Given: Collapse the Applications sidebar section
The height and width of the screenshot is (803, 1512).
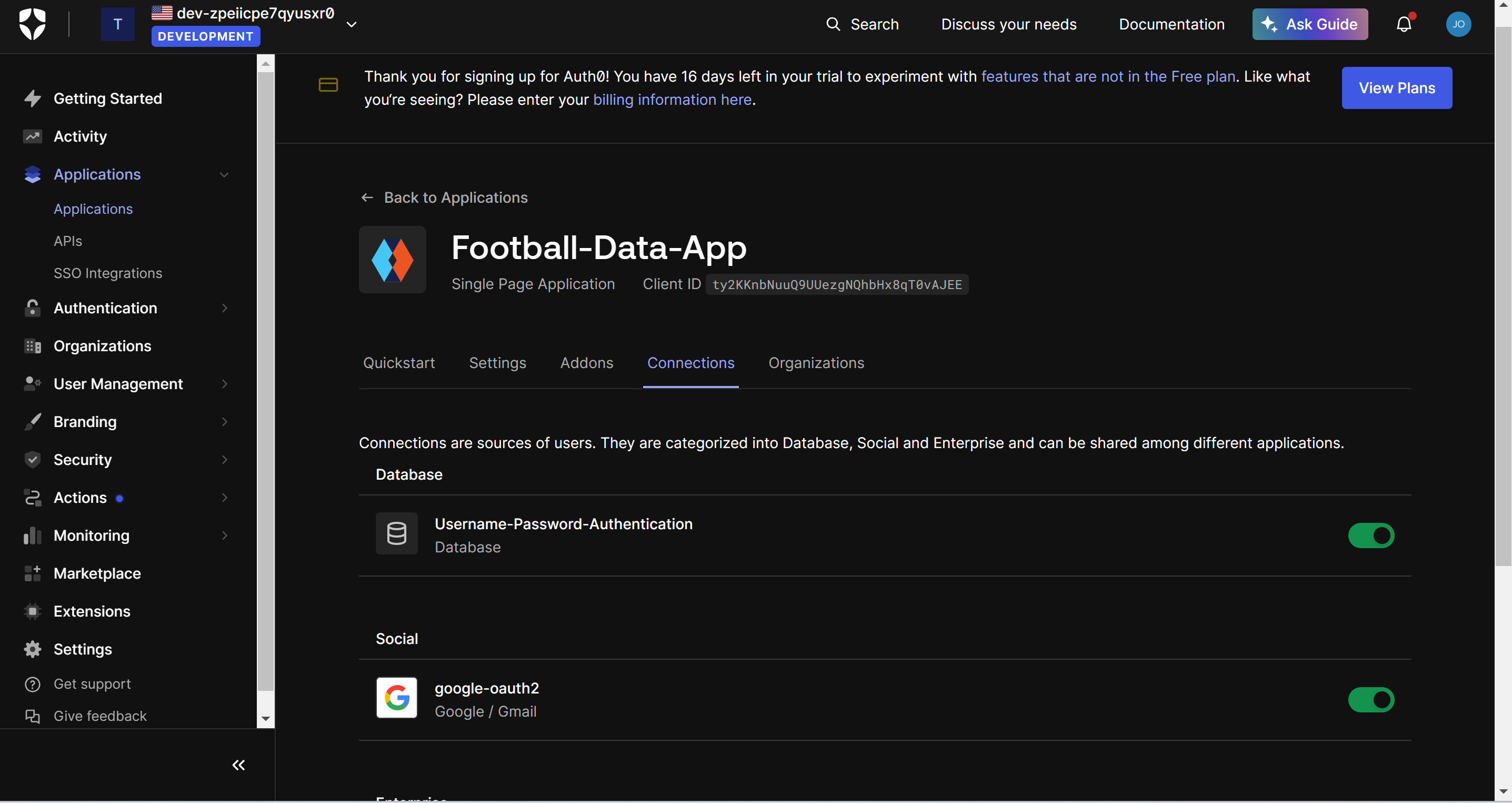Looking at the screenshot, I should click(x=224, y=174).
